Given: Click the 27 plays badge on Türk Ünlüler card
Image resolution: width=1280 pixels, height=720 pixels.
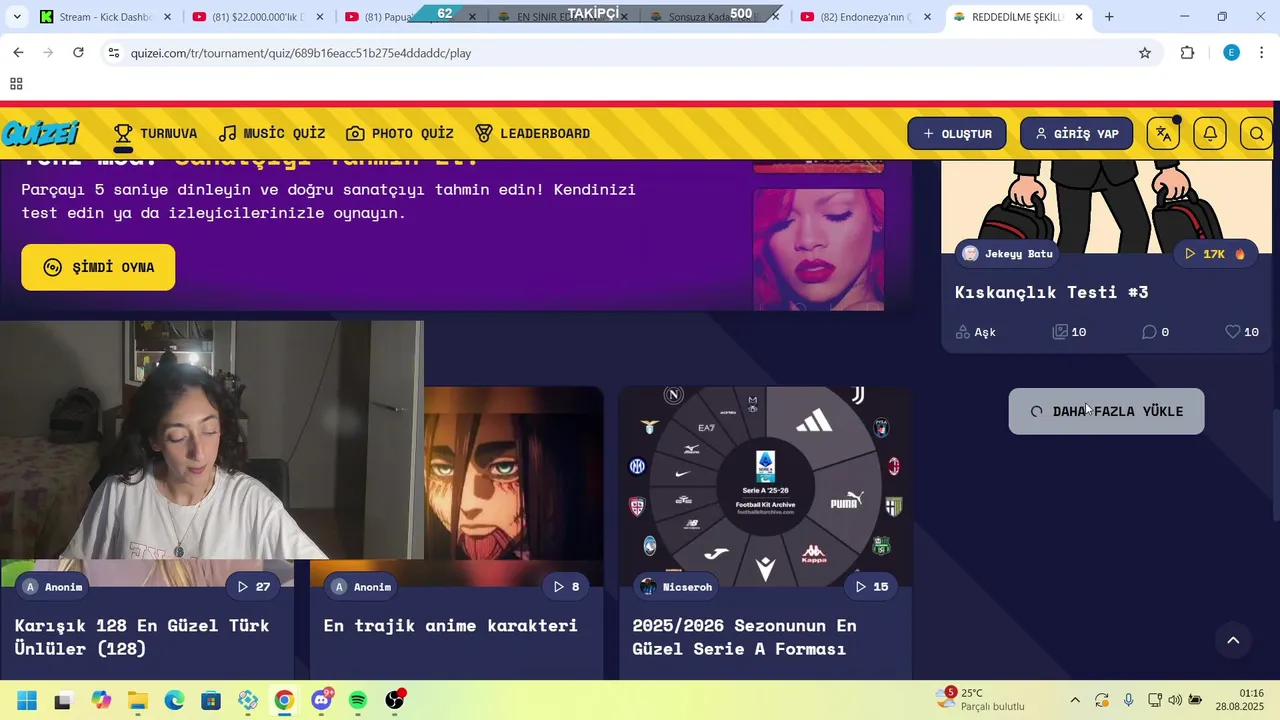Looking at the screenshot, I should click(253, 587).
